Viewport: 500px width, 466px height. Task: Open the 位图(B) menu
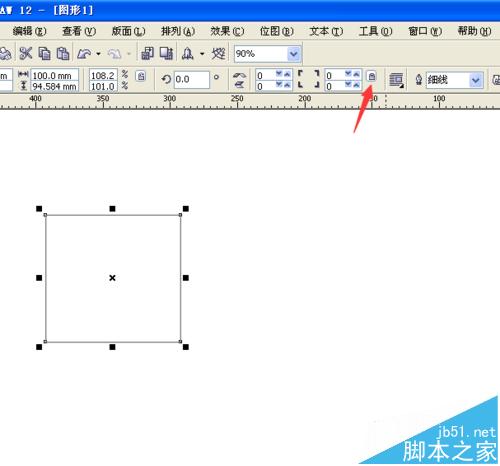(x=277, y=31)
